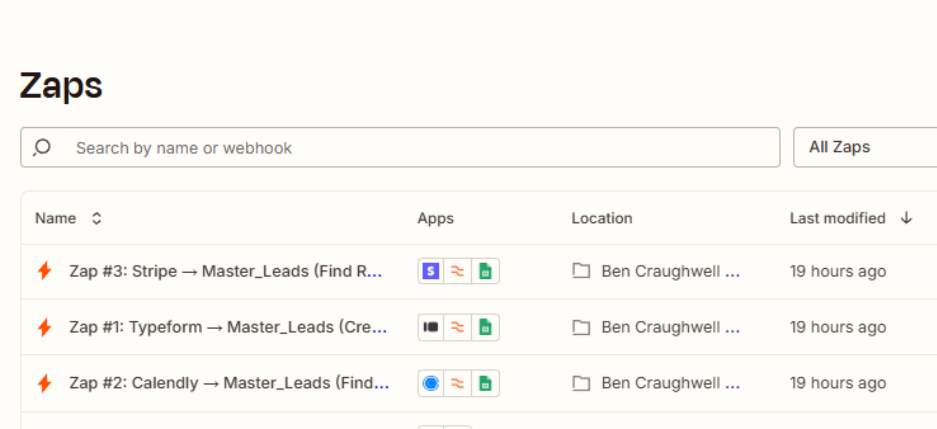Click the Formatter icon in Zap #2 row
Viewport: 937px width, 429px height.
[458, 383]
